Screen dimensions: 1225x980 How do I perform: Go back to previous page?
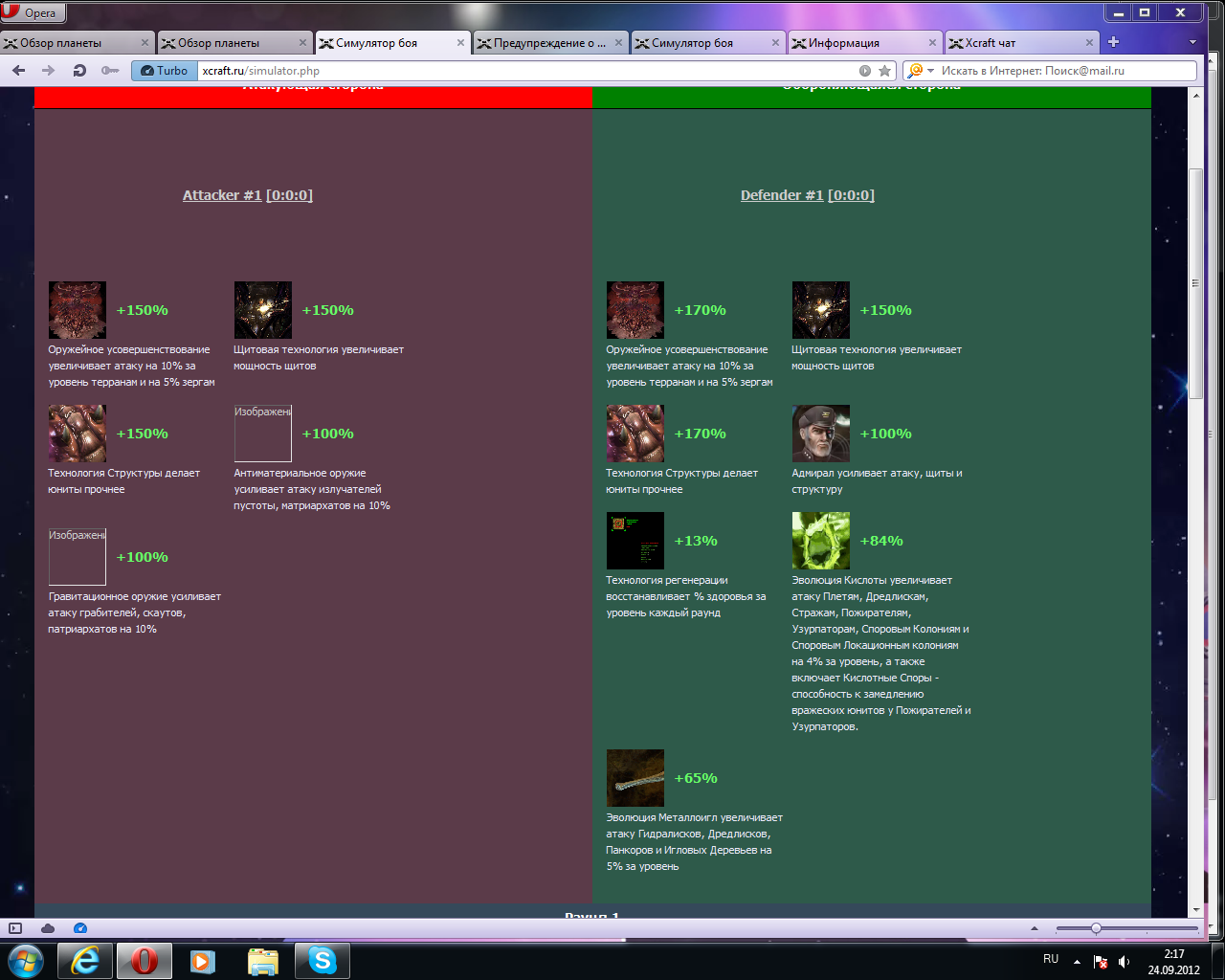(x=18, y=71)
